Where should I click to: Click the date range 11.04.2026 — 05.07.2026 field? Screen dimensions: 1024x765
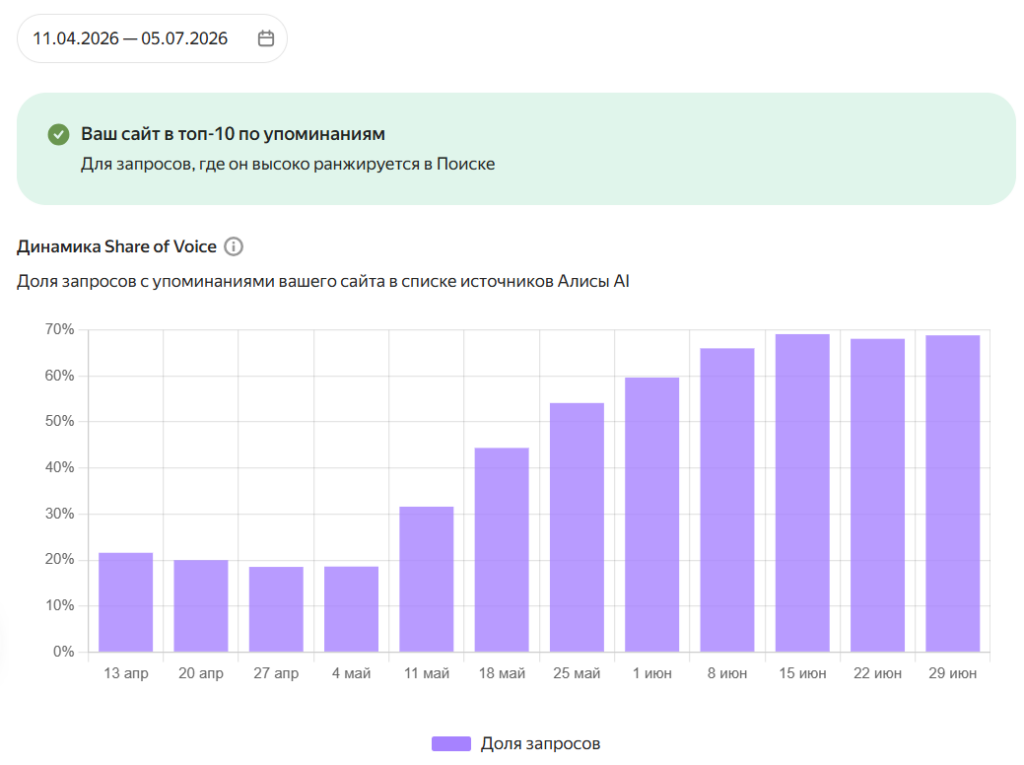point(152,39)
